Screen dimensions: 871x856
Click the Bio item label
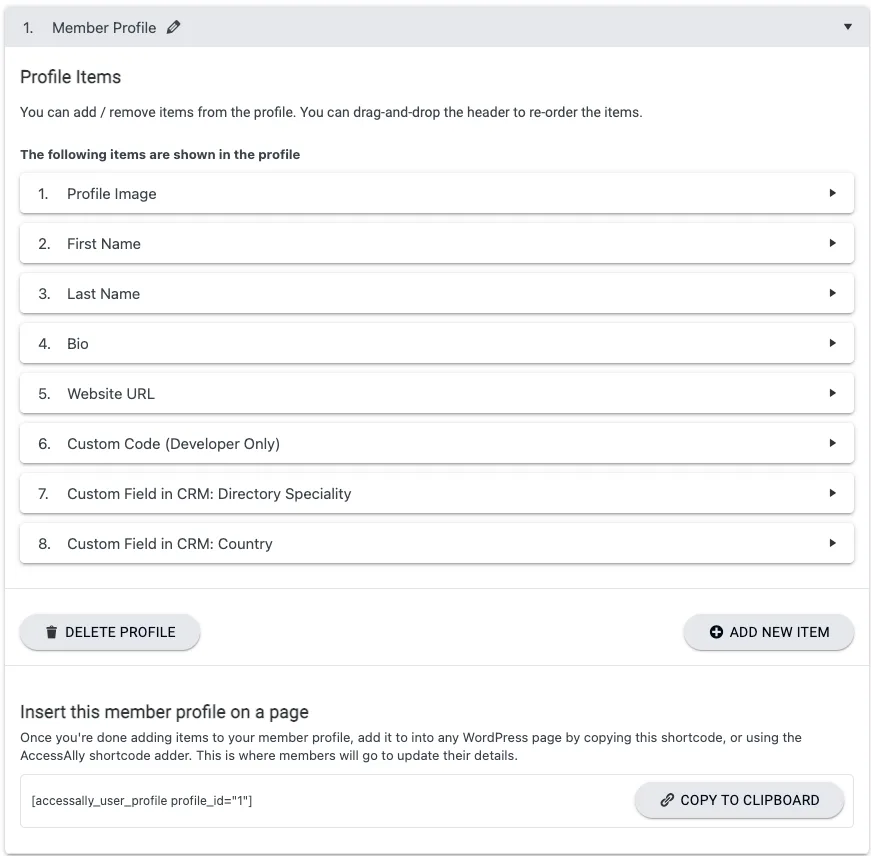pos(76,343)
